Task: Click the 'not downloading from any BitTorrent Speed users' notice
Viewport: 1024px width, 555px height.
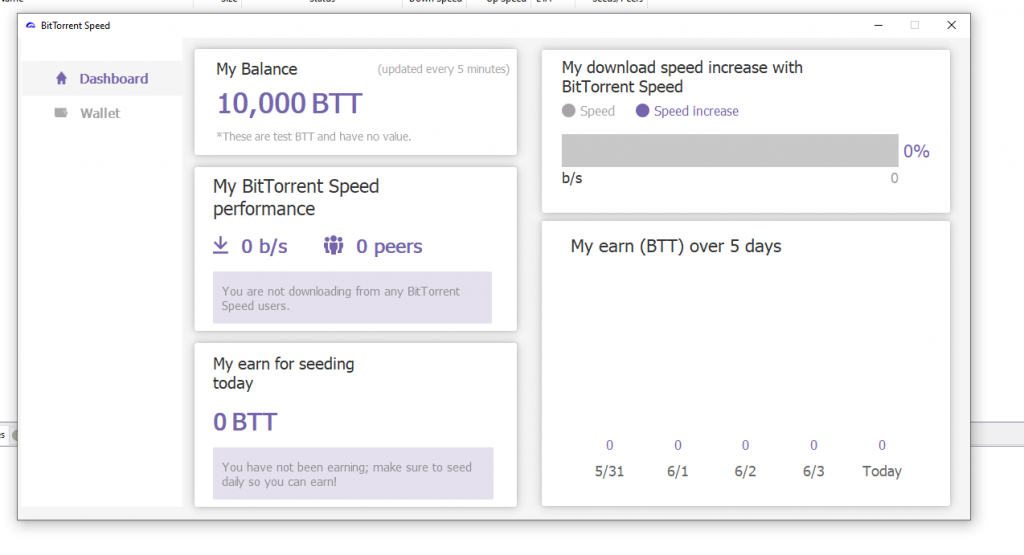Action: [x=352, y=298]
